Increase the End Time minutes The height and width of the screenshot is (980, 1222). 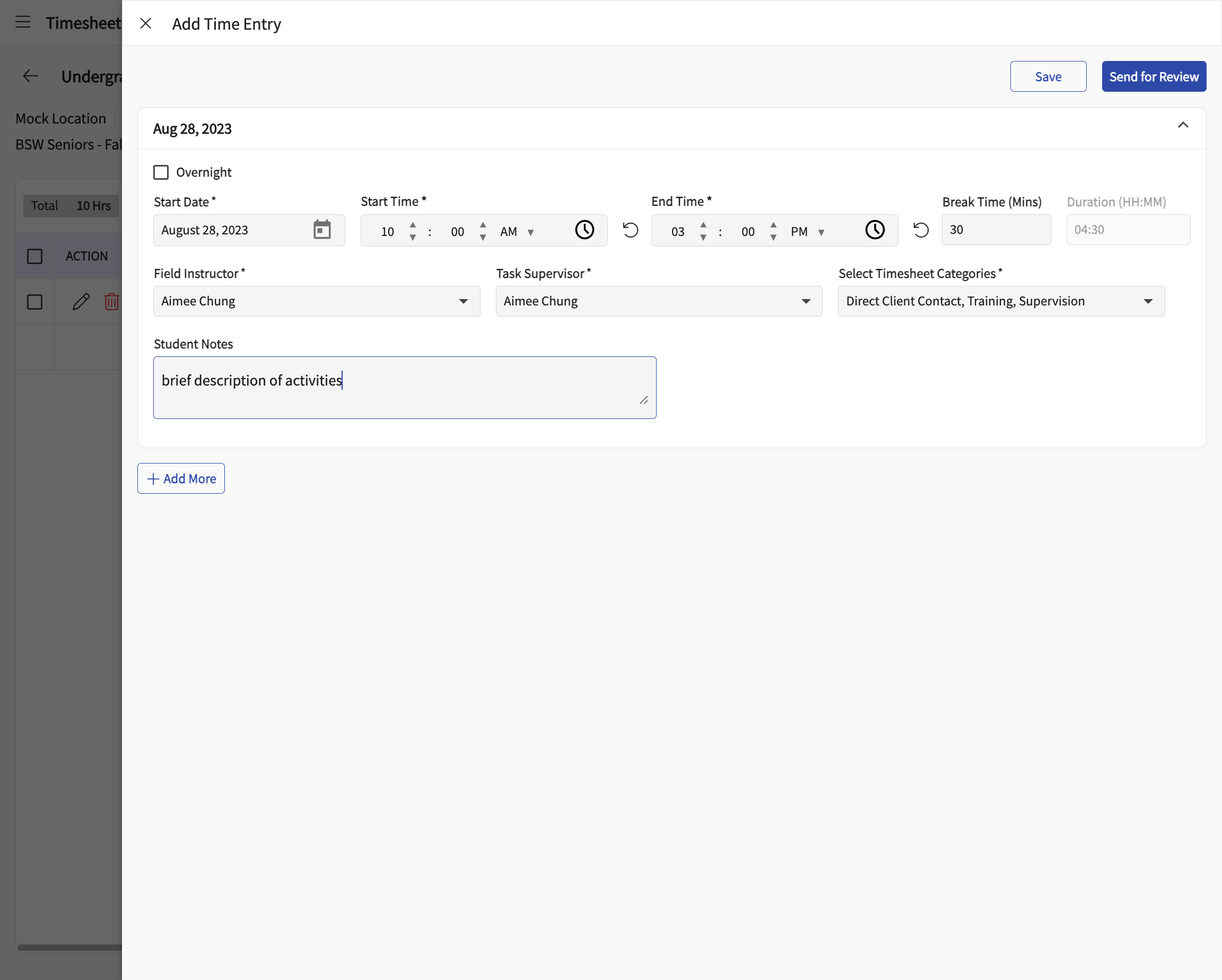pos(773,224)
